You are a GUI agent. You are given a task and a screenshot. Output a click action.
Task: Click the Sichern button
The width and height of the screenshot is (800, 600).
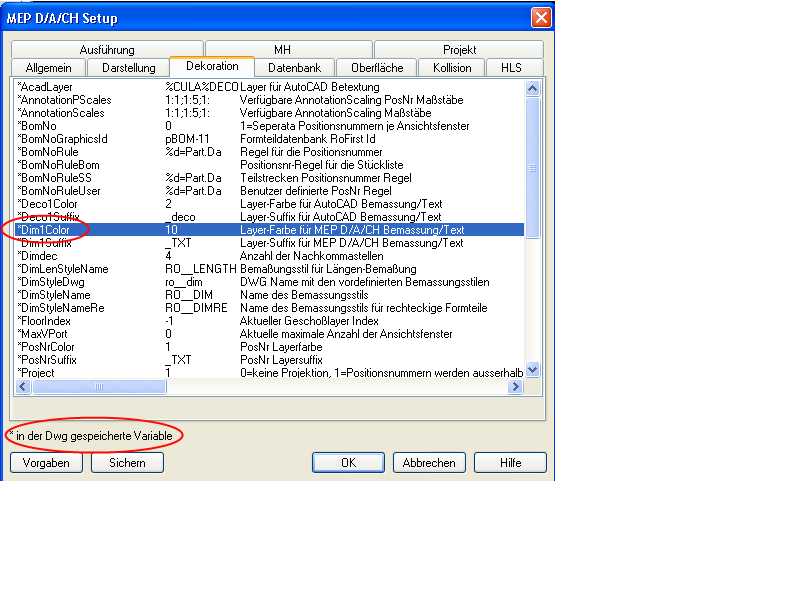click(x=128, y=463)
